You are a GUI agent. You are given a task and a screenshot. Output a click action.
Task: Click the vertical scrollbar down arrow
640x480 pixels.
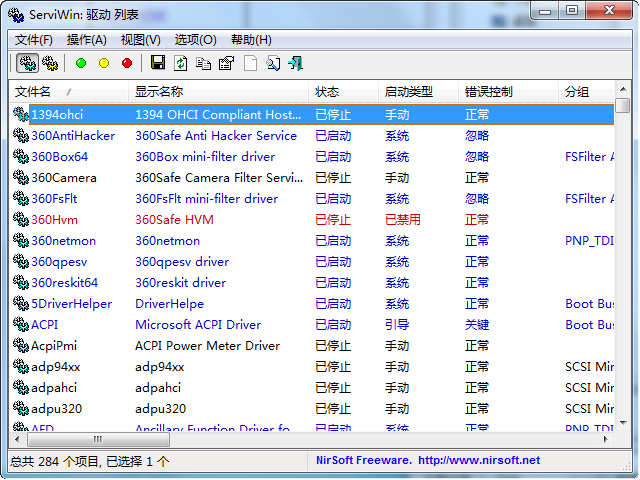[x=623, y=423]
